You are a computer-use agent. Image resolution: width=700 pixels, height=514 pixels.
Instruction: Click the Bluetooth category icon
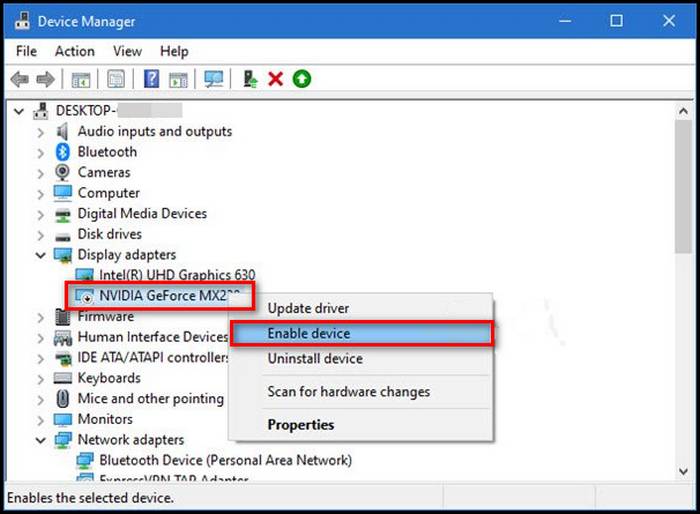point(62,152)
